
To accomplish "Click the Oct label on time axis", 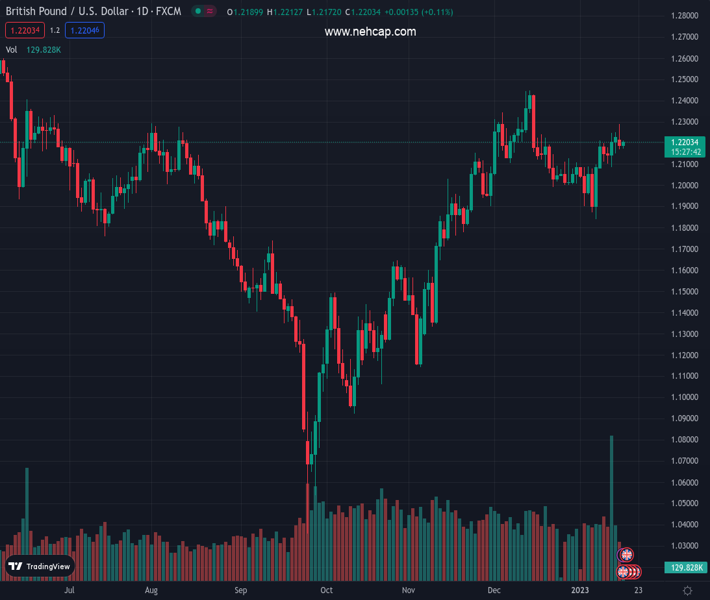I will click(326, 590).
